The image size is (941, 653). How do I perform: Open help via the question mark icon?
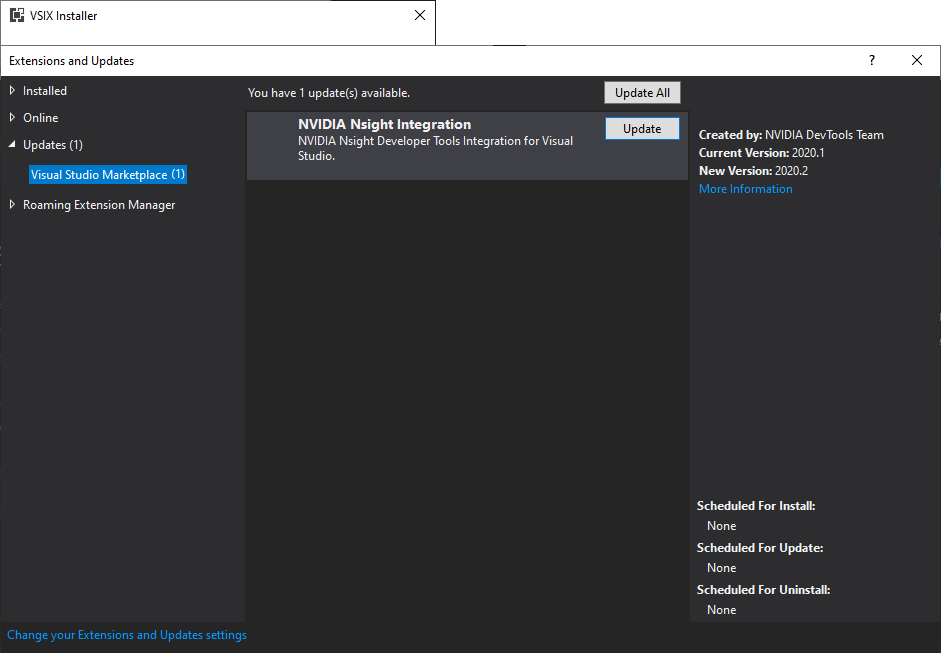[871, 60]
